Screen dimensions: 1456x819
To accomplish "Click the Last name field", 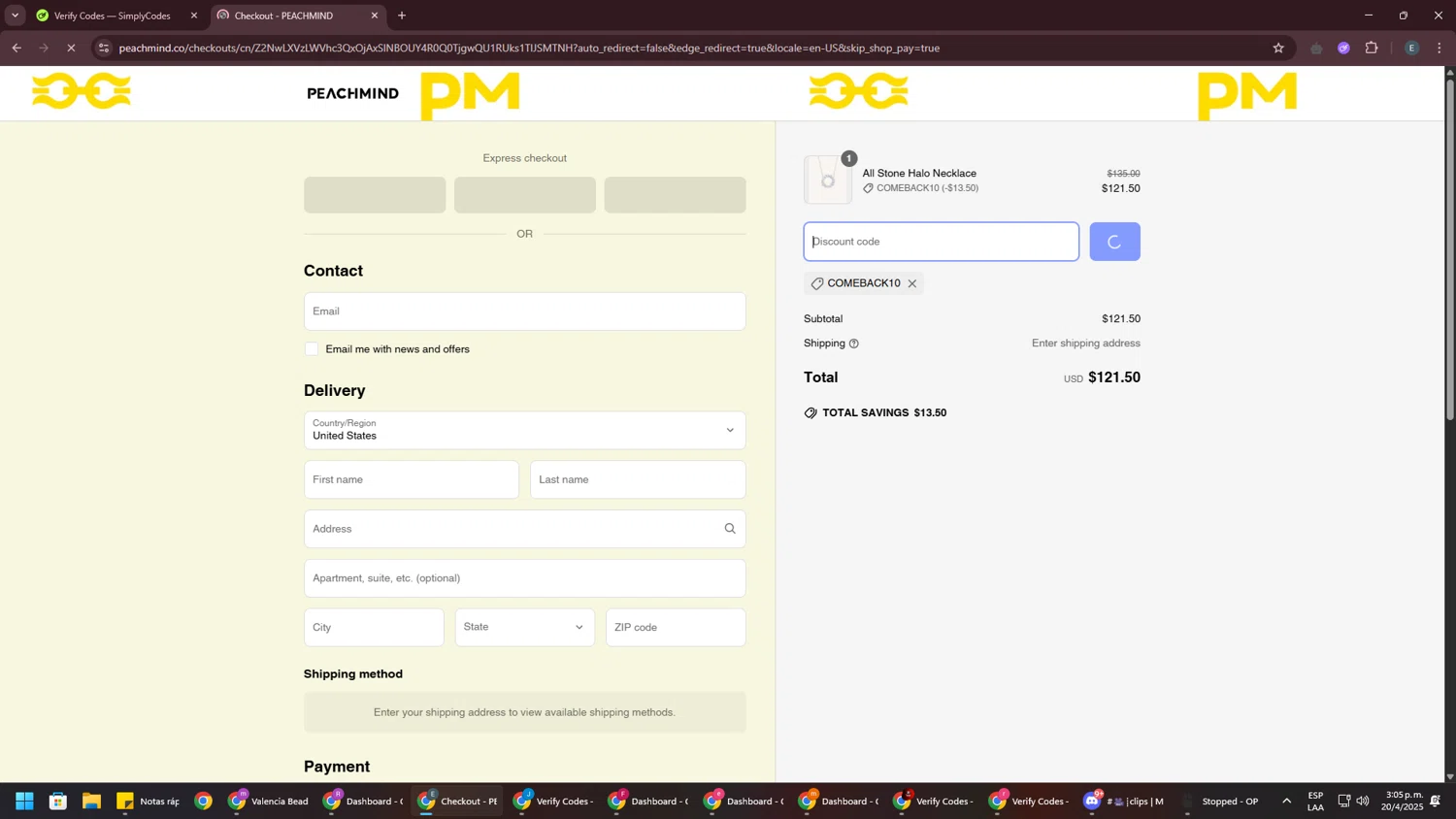I will 638,479.
